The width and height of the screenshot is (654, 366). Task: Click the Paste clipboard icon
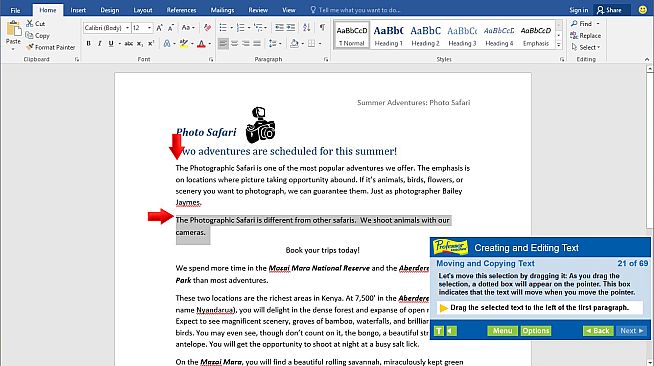[x=13, y=29]
